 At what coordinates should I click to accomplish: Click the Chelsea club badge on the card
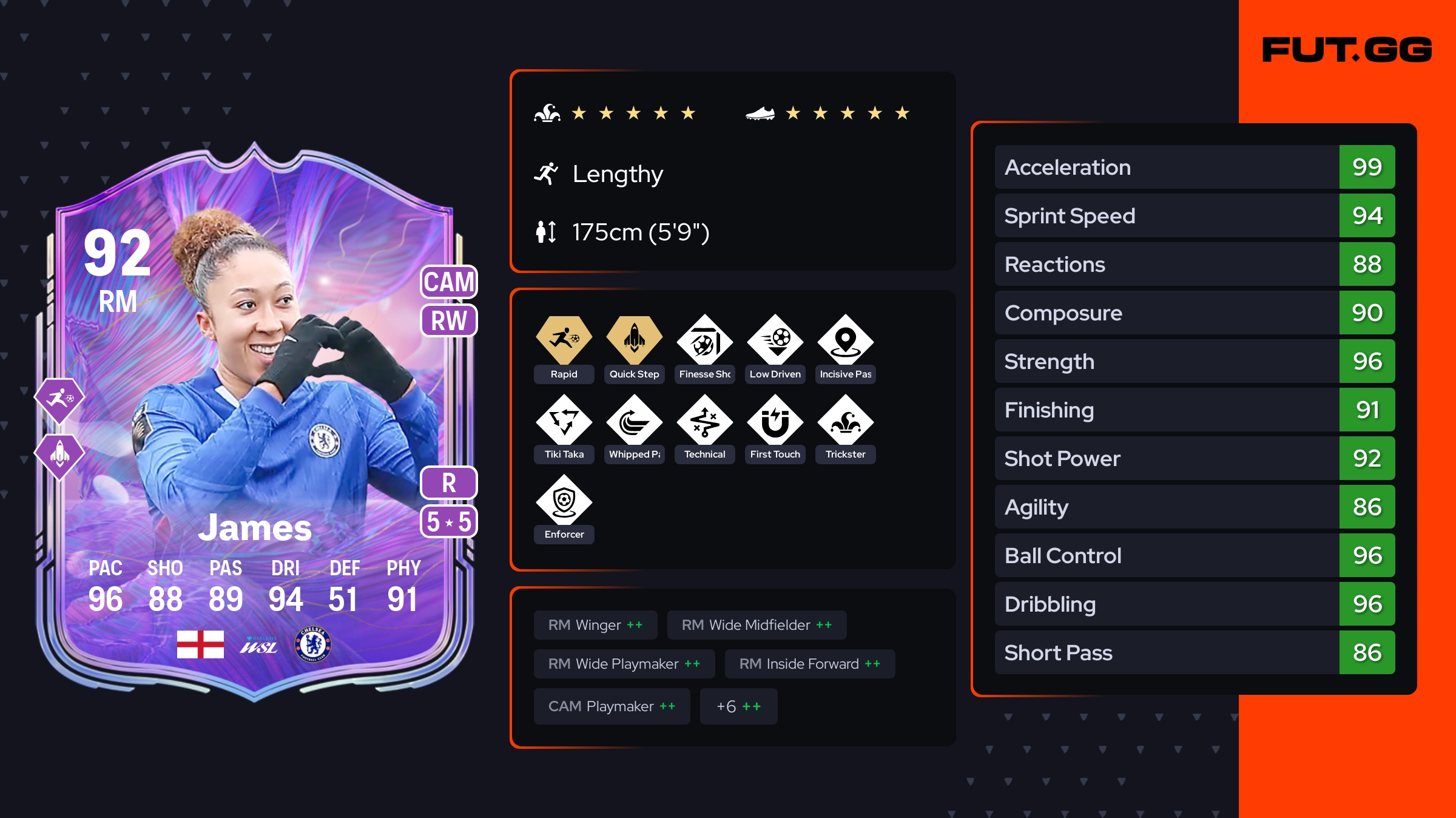313,644
